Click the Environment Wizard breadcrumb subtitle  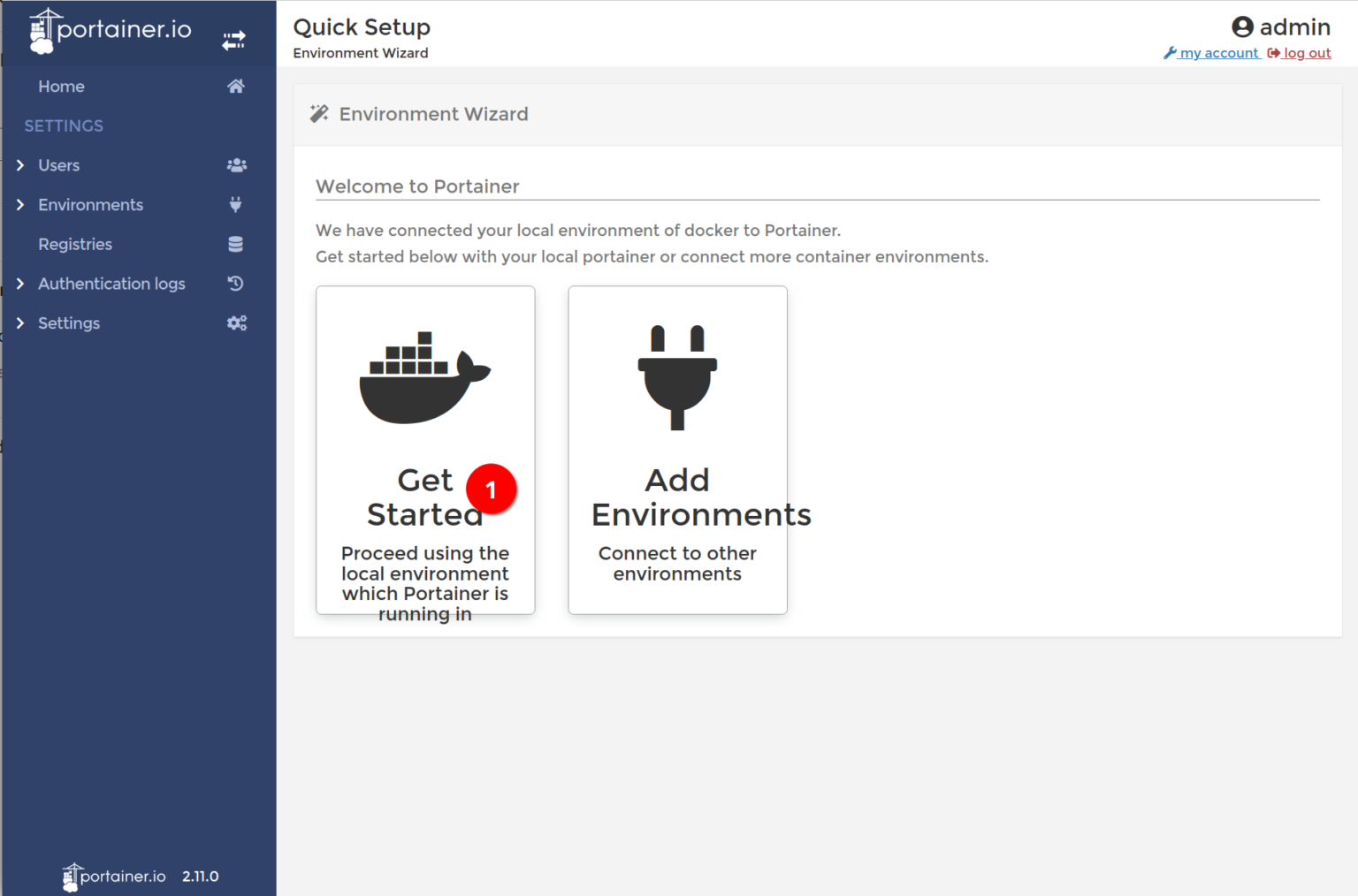pyautogui.click(x=361, y=53)
